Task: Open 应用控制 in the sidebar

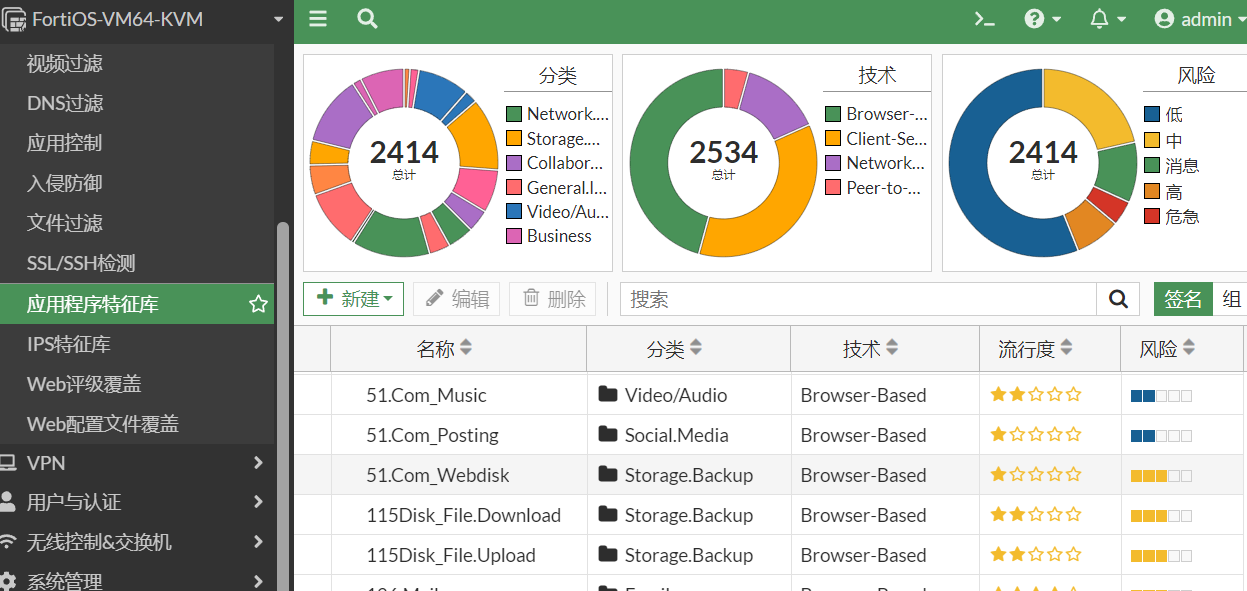Action: tap(65, 143)
